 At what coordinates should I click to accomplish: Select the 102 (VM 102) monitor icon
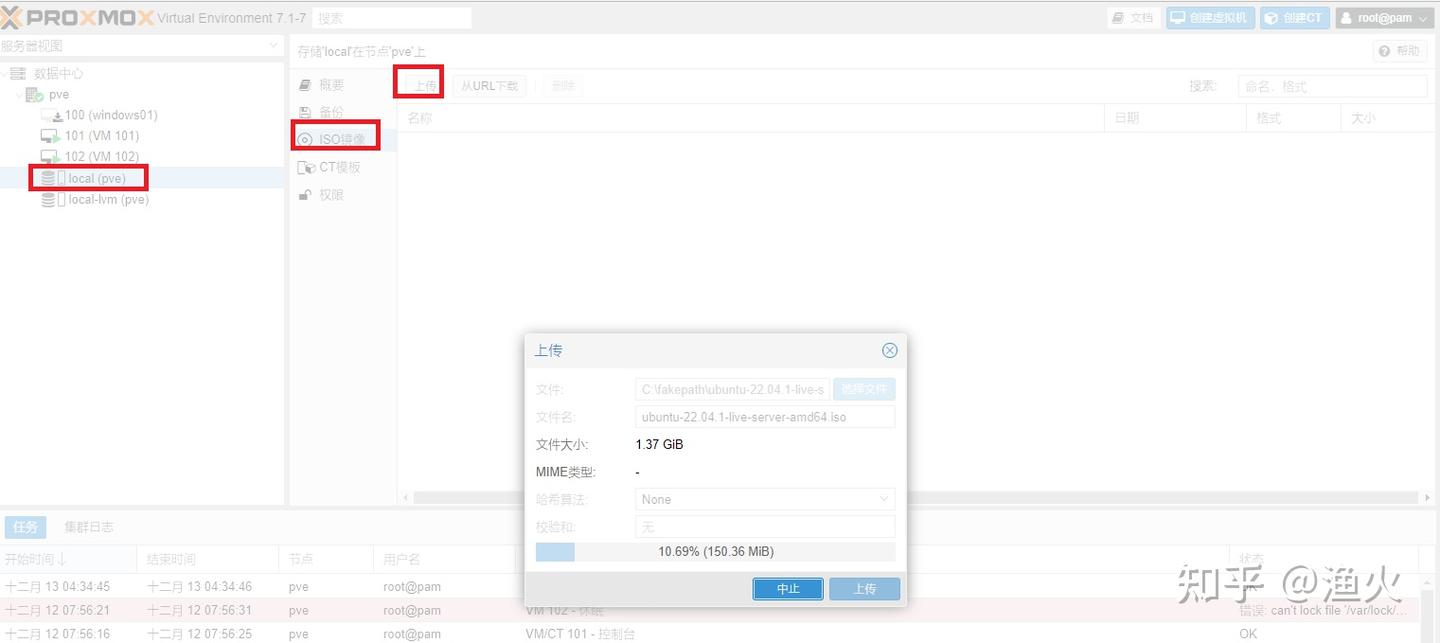pyautogui.click(x=51, y=157)
